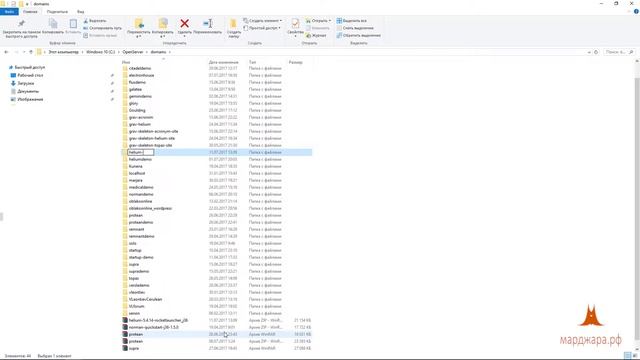Switch to the Главная (Home) tab
Viewport: 640px width, 360px height.
[30, 11]
